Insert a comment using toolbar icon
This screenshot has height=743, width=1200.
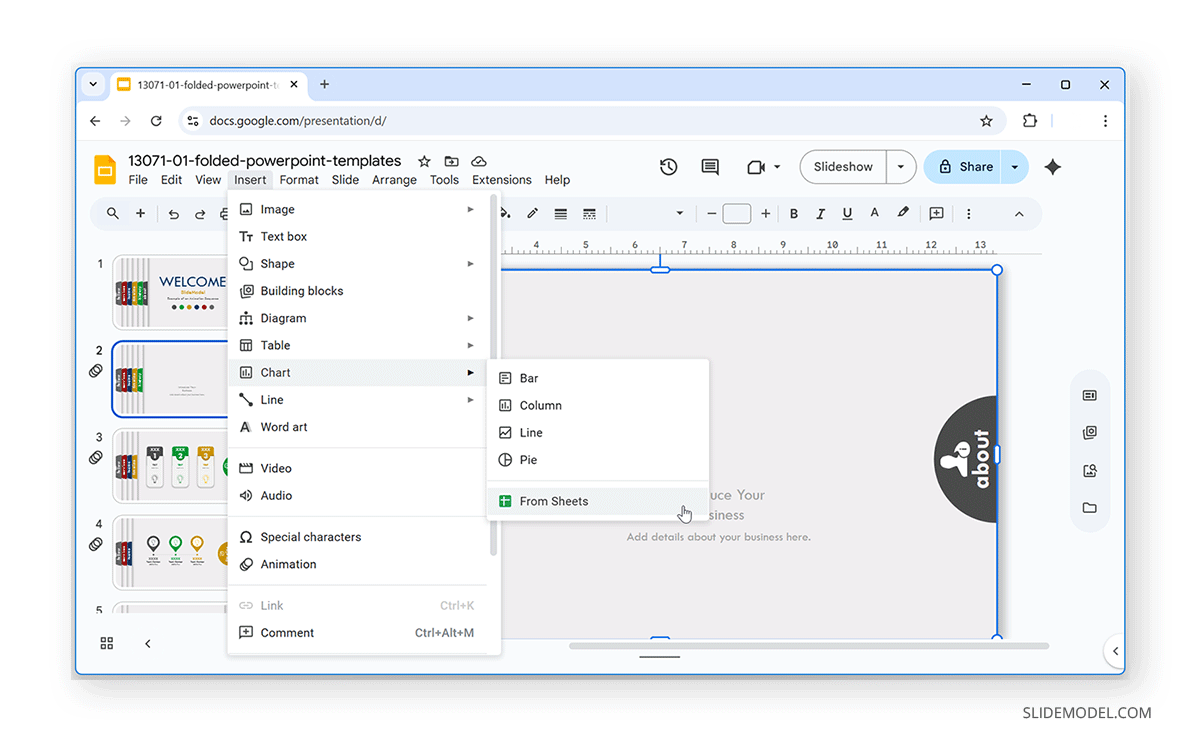(936, 213)
